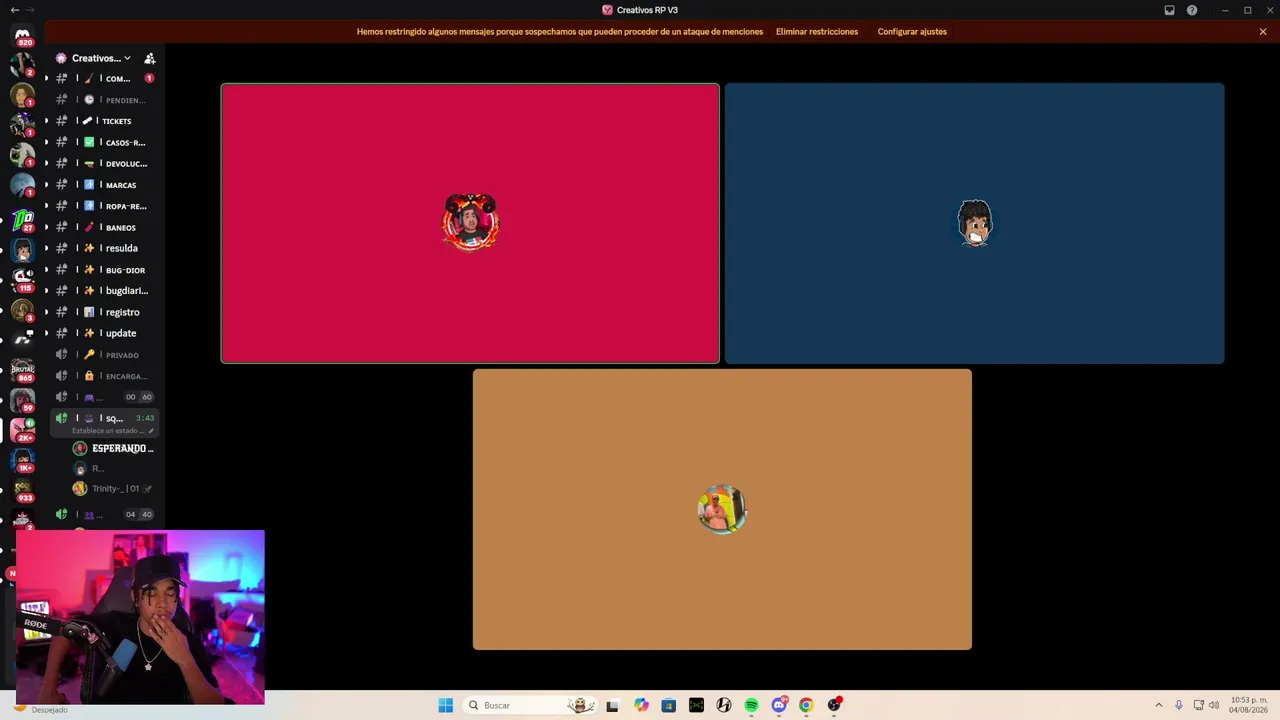Open the Discord inbox icon in title bar
The width and height of the screenshot is (1280, 720).
tap(1169, 10)
